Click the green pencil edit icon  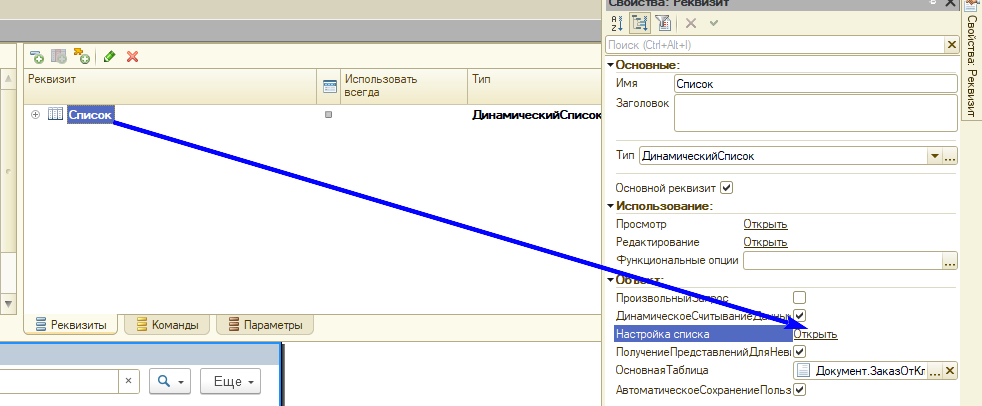[109, 57]
